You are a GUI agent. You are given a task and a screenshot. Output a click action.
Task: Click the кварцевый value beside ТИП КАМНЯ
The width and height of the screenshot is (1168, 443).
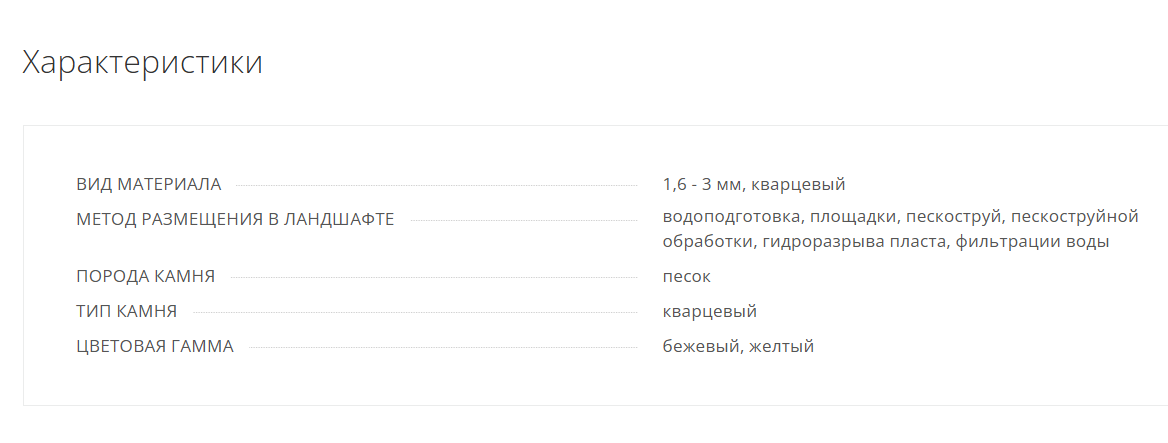(x=710, y=311)
